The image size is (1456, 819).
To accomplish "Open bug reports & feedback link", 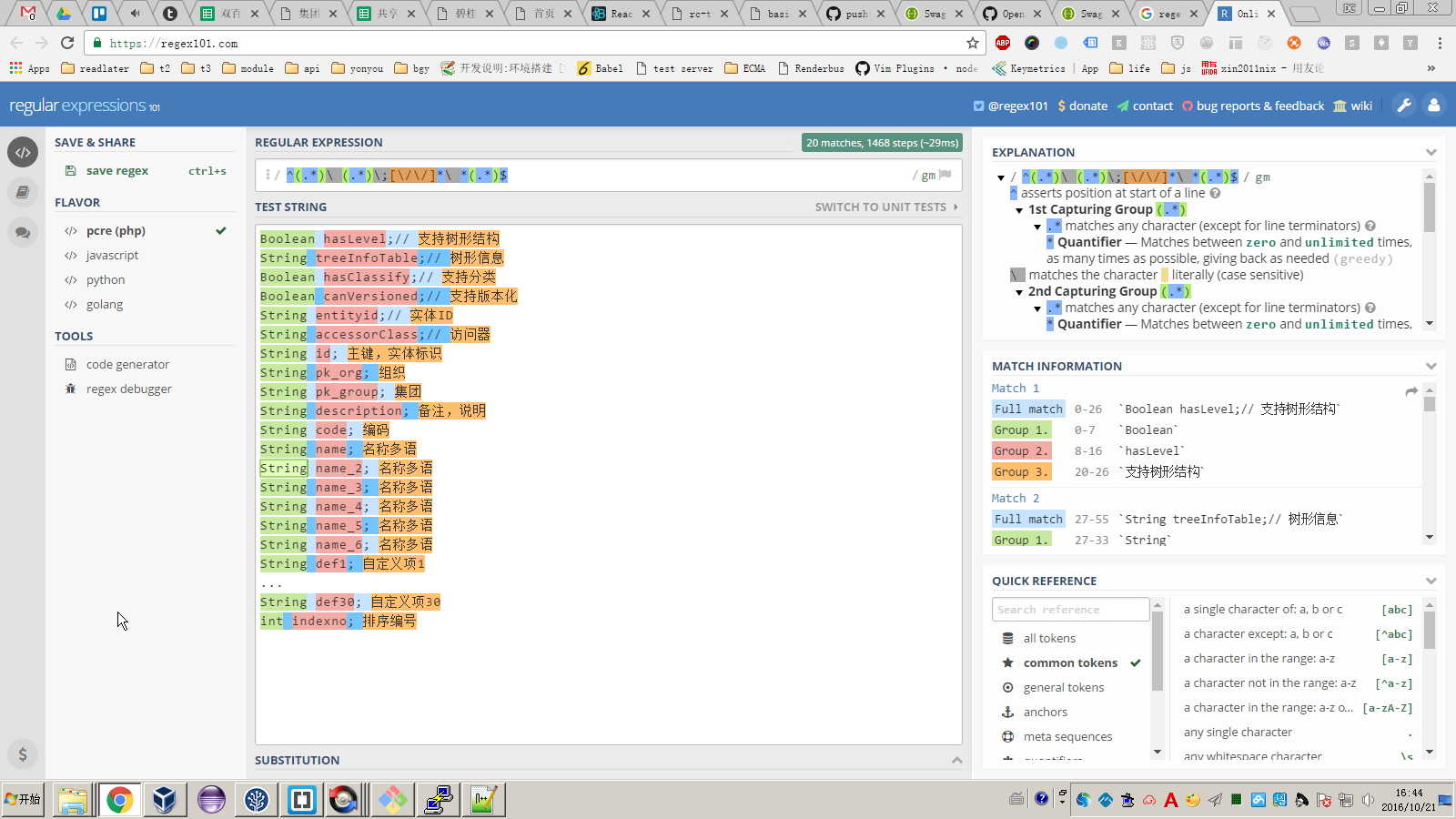I will pyautogui.click(x=1253, y=106).
